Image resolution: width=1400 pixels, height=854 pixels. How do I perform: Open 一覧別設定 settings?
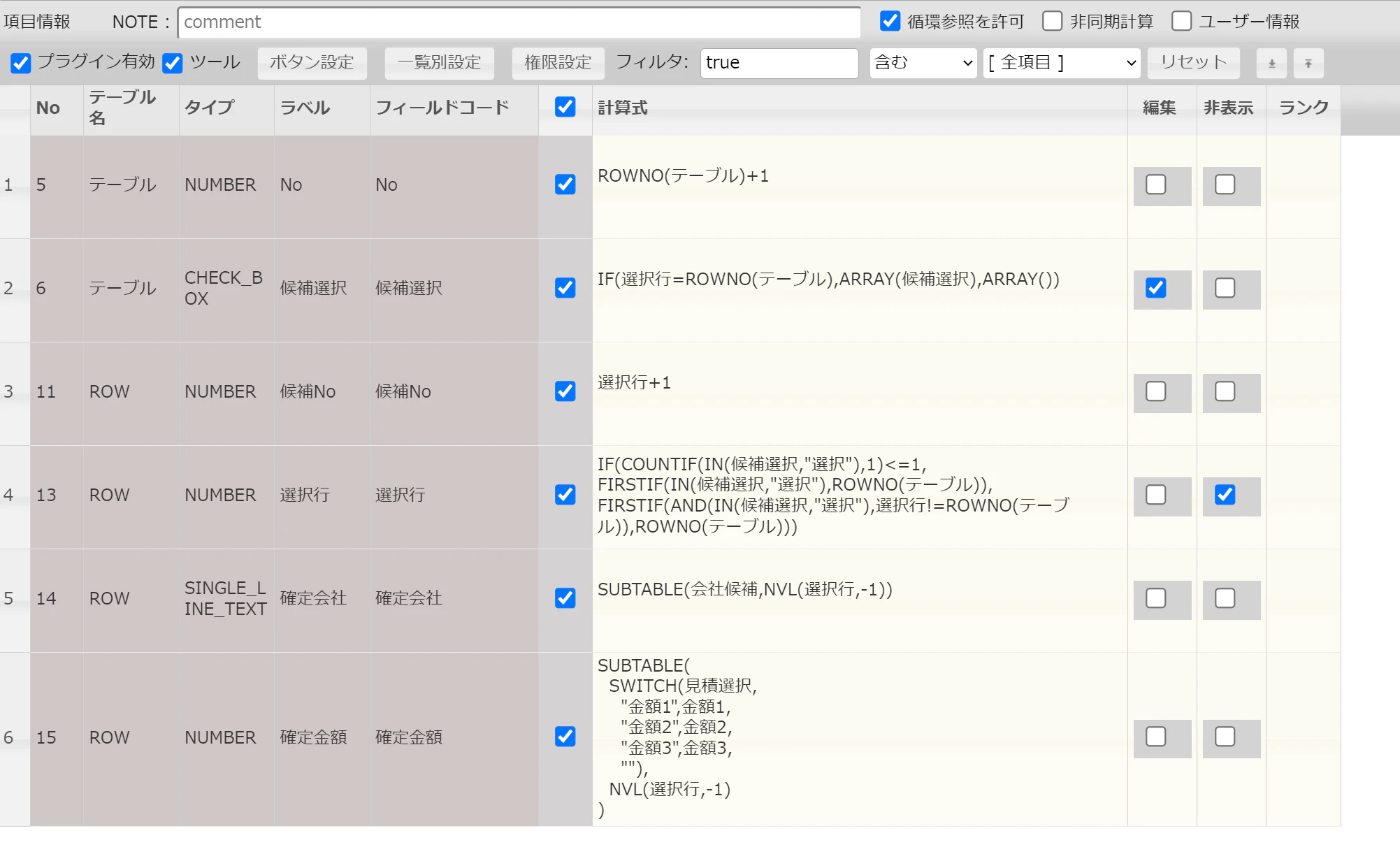click(x=440, y=63)
